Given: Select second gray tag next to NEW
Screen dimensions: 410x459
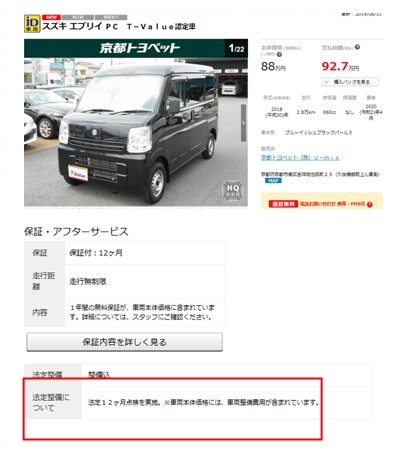Looking at the screenshot, I should [x=111, y=17].
